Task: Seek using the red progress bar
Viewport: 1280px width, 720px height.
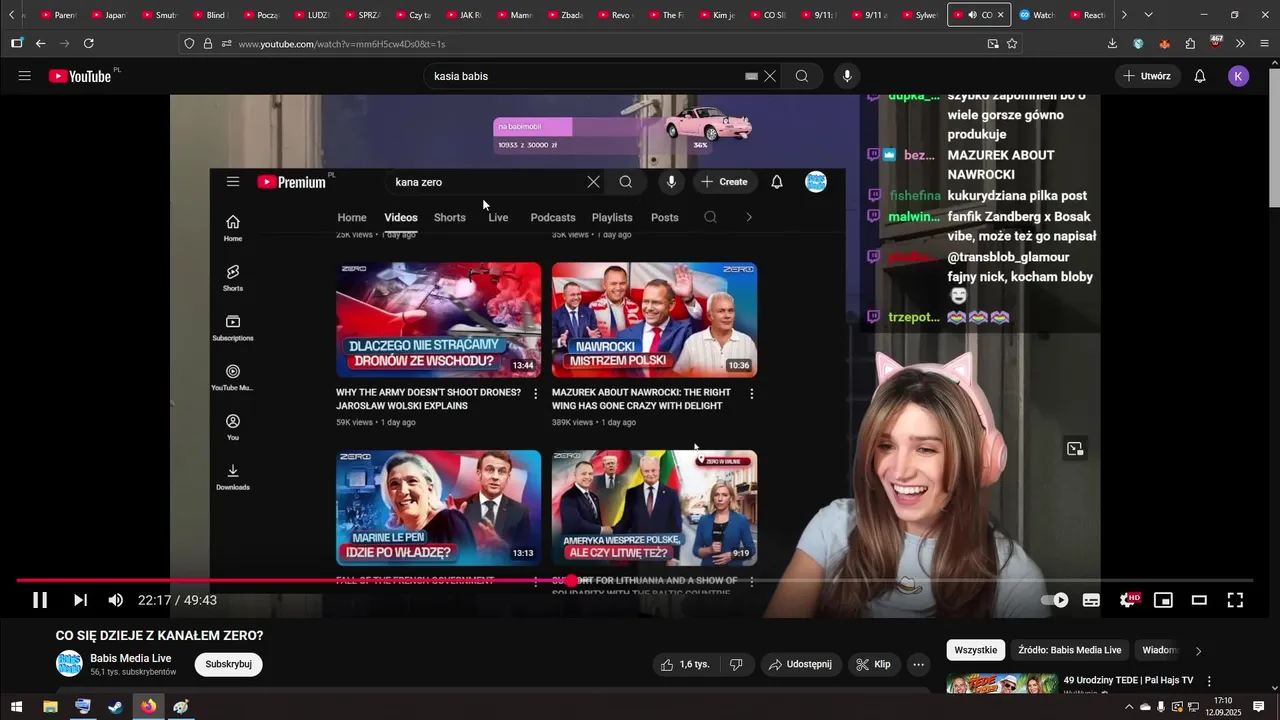Action: [x=634, y=580]
